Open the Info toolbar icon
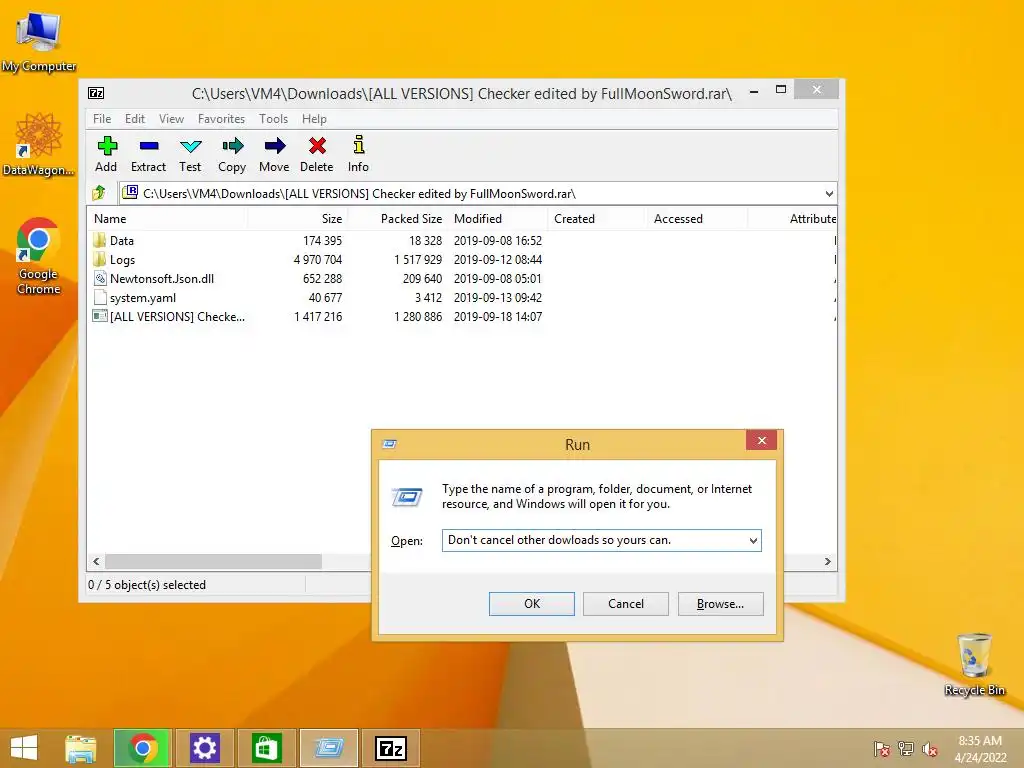 (358, 154)
